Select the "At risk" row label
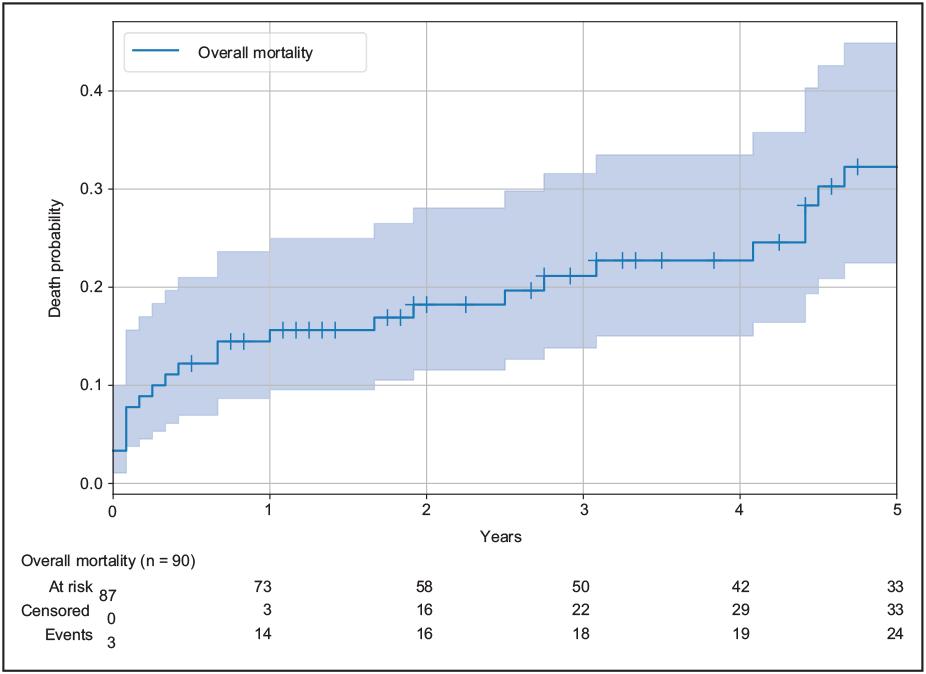Image resolution: width=926 pixels, height=674 pixels. pyautogui.click(x=69, y=586)
